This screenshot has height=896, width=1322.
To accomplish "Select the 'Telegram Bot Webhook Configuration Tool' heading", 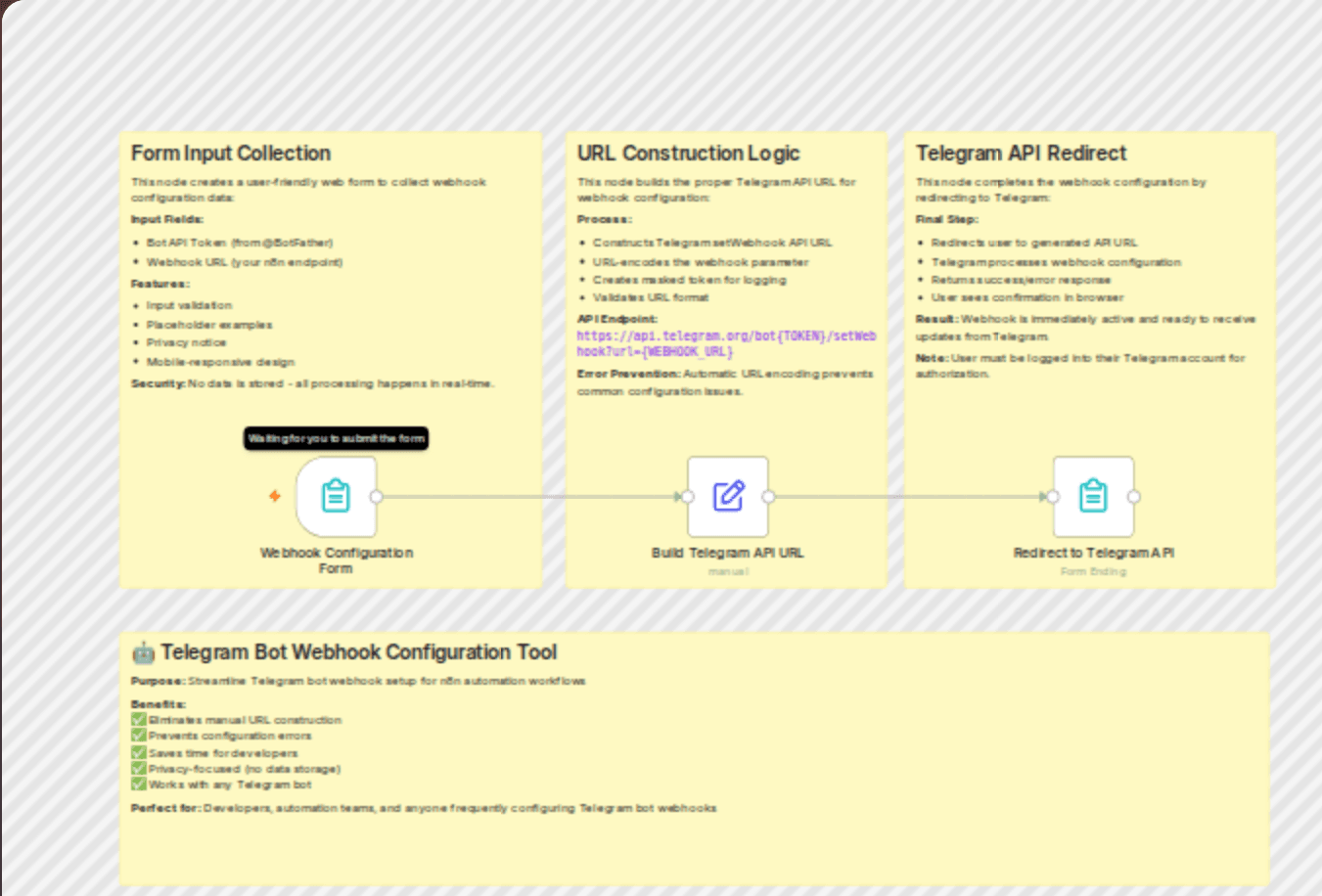I will point(359,652).
